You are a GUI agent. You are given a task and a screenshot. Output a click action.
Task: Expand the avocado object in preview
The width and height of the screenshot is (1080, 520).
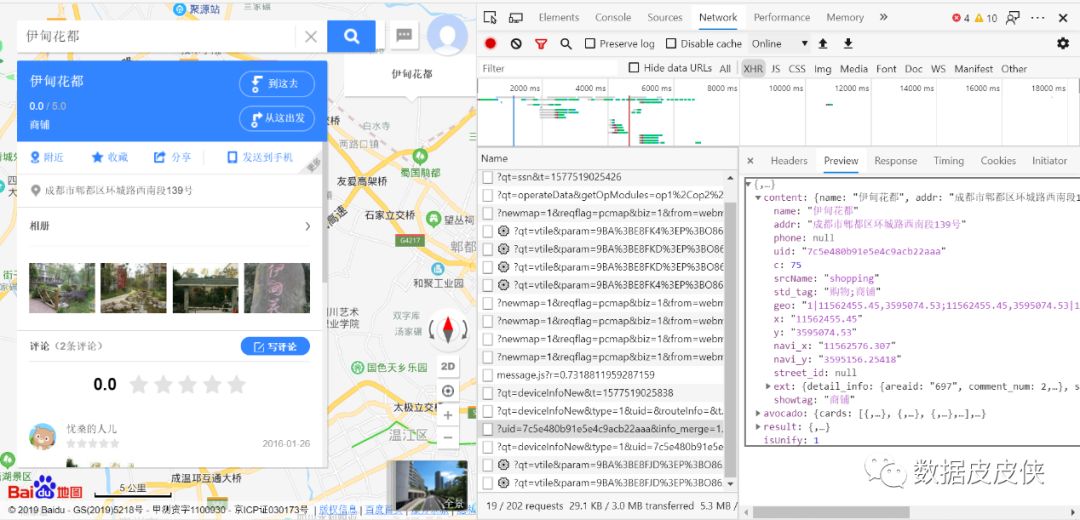758,414
